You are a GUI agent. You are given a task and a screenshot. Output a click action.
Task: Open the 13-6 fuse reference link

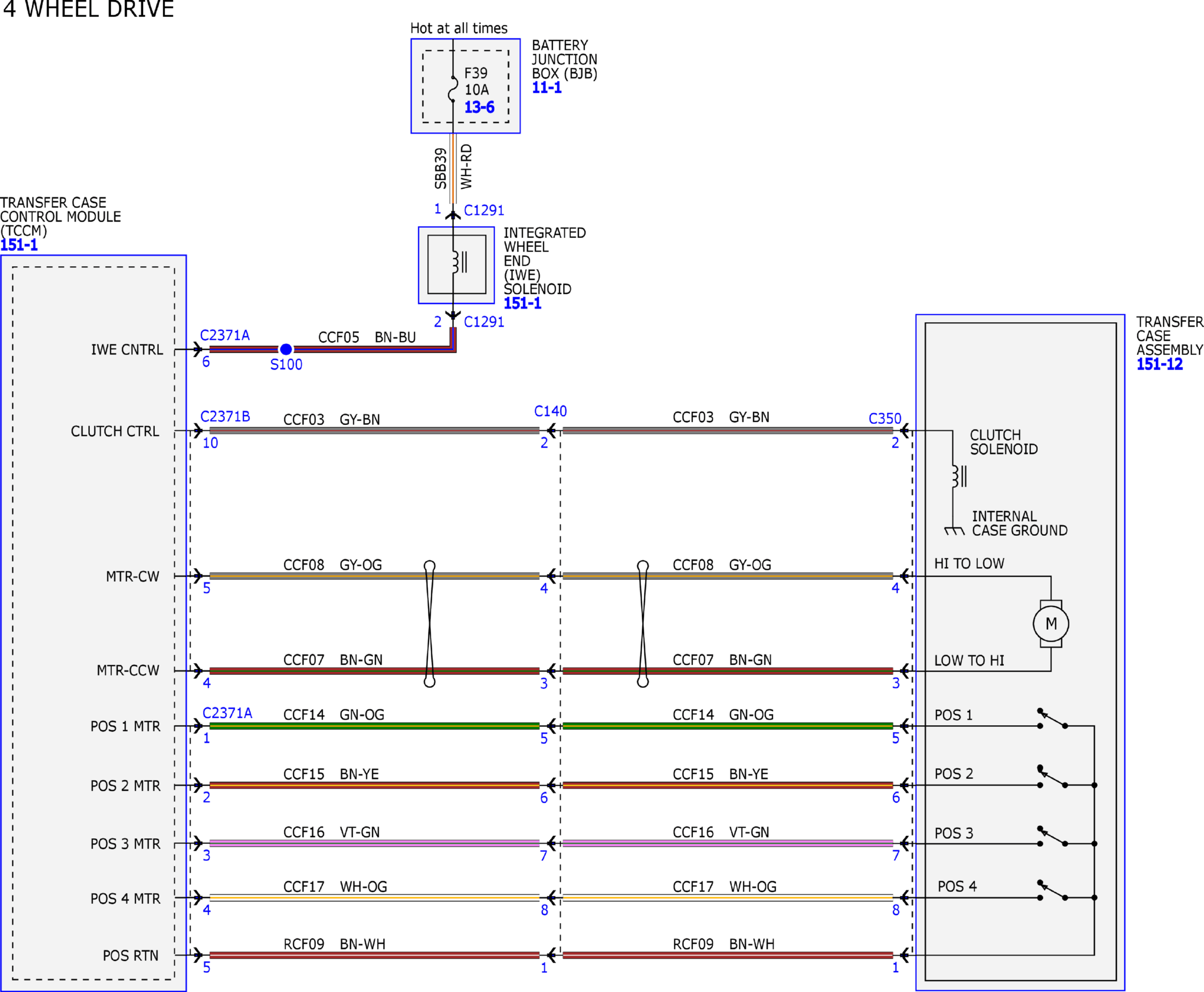[x=479, y=107]
